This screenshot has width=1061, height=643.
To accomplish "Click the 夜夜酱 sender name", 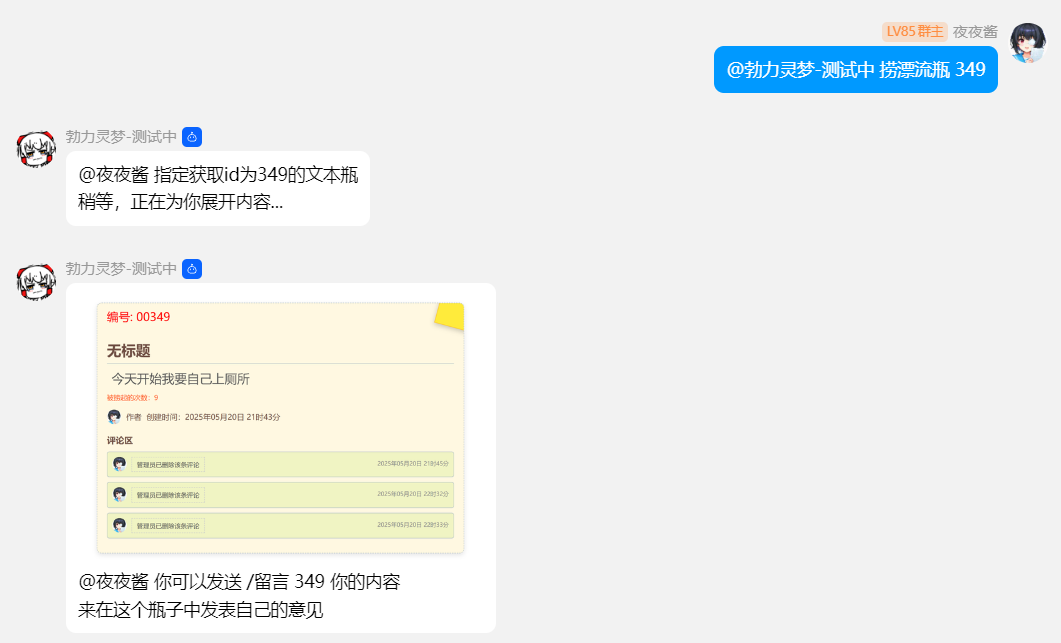I will point(975,32).
